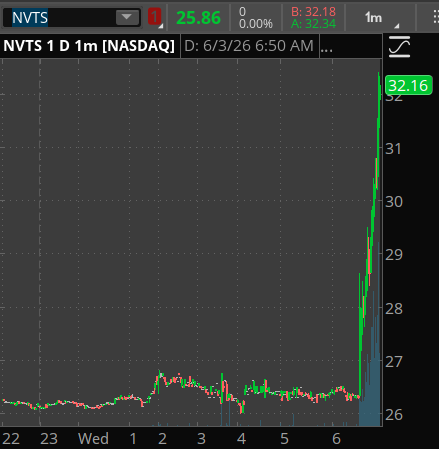Open the symbol selector dropdown arrow
439x449 pixels.
coord(127,17)
